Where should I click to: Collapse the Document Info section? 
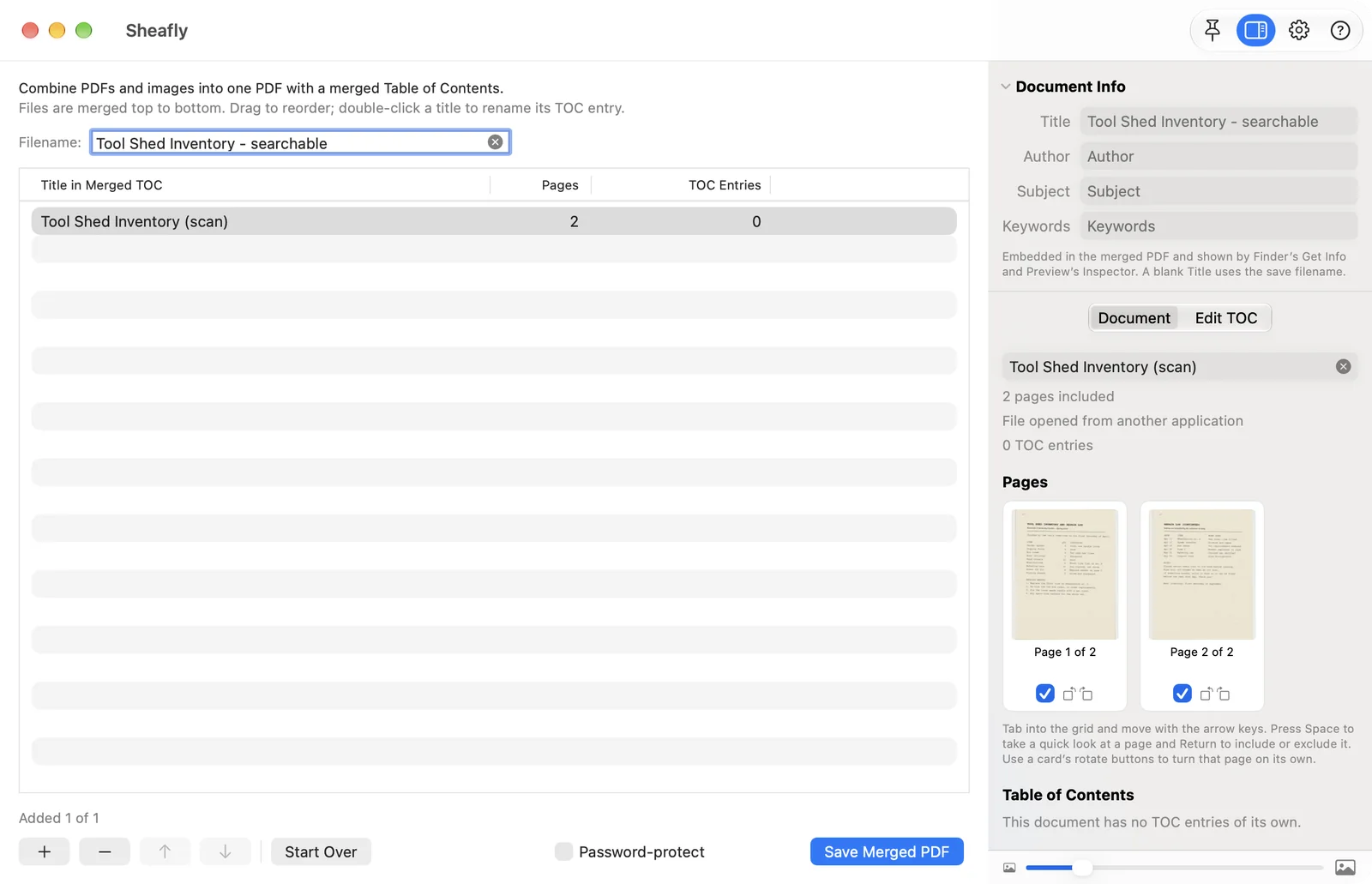coord(1006,87)
